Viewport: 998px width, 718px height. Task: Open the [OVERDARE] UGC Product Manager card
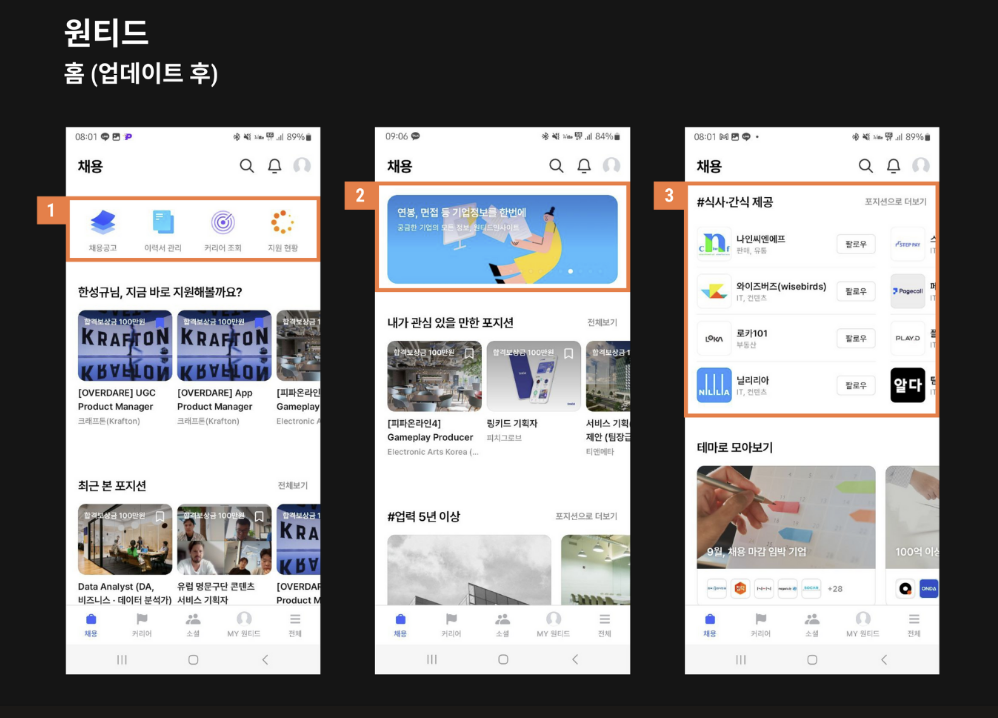point(125,368)
